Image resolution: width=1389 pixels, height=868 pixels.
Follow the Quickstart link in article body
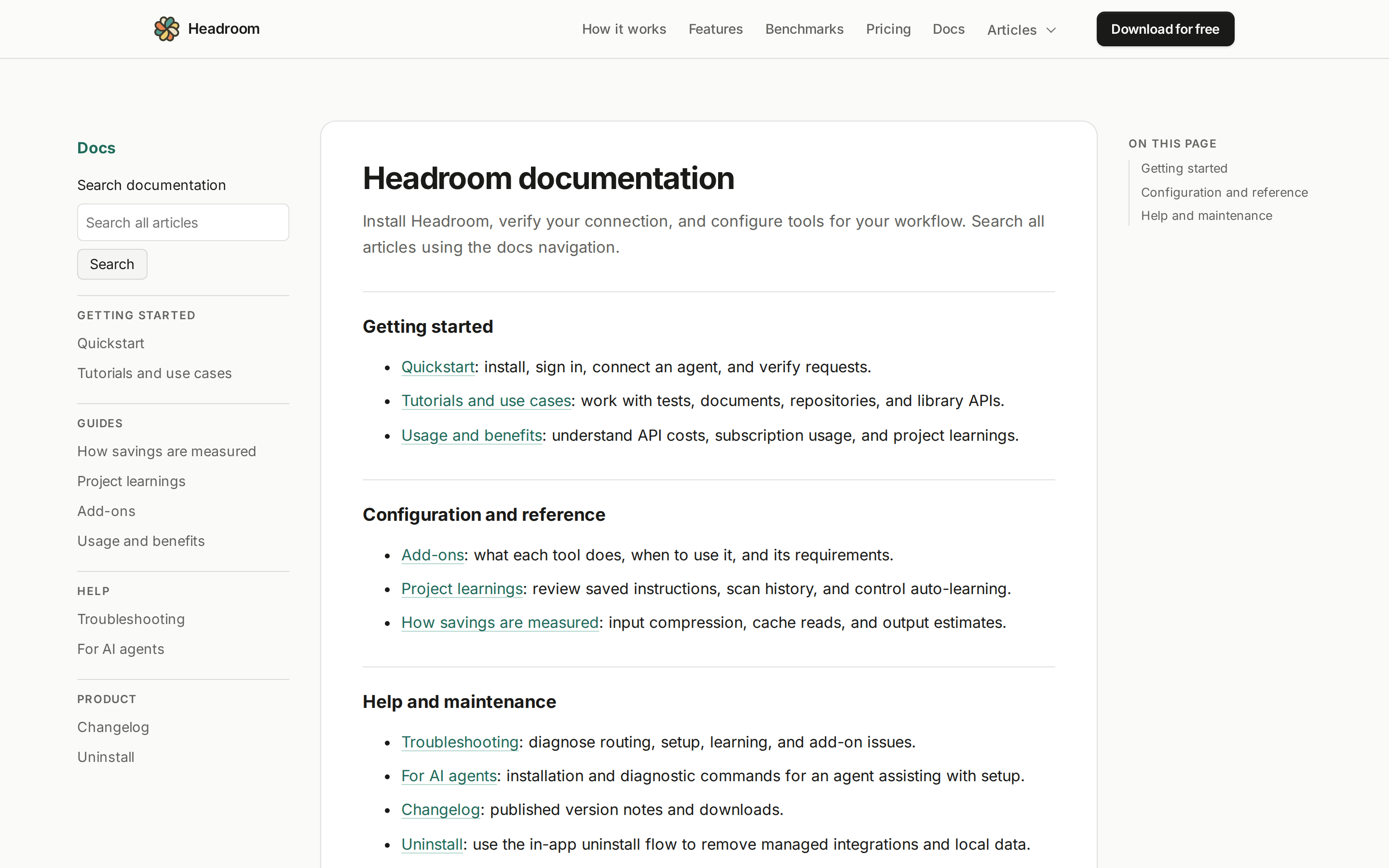(x=438, y=367)
